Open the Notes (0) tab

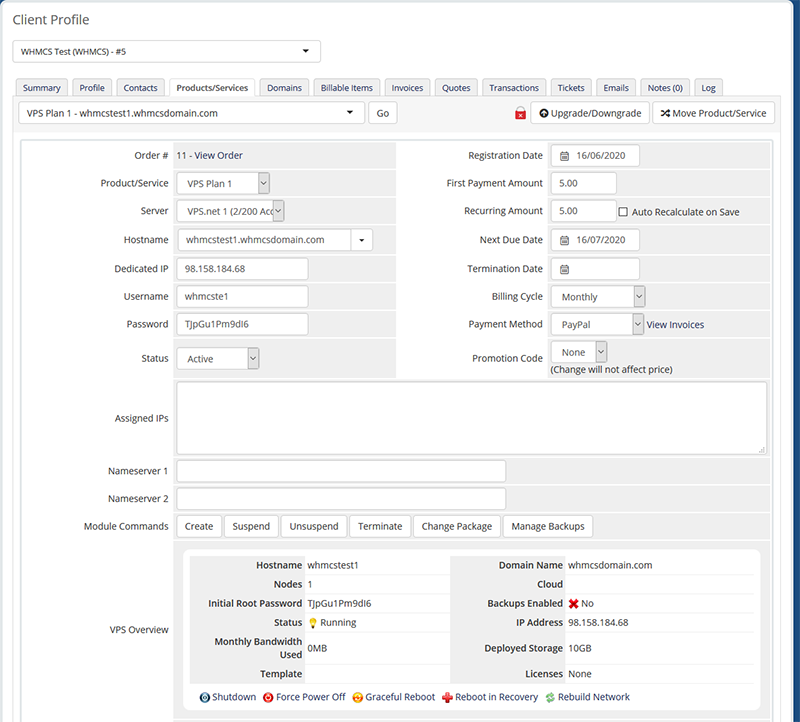[x=665, y=88]
